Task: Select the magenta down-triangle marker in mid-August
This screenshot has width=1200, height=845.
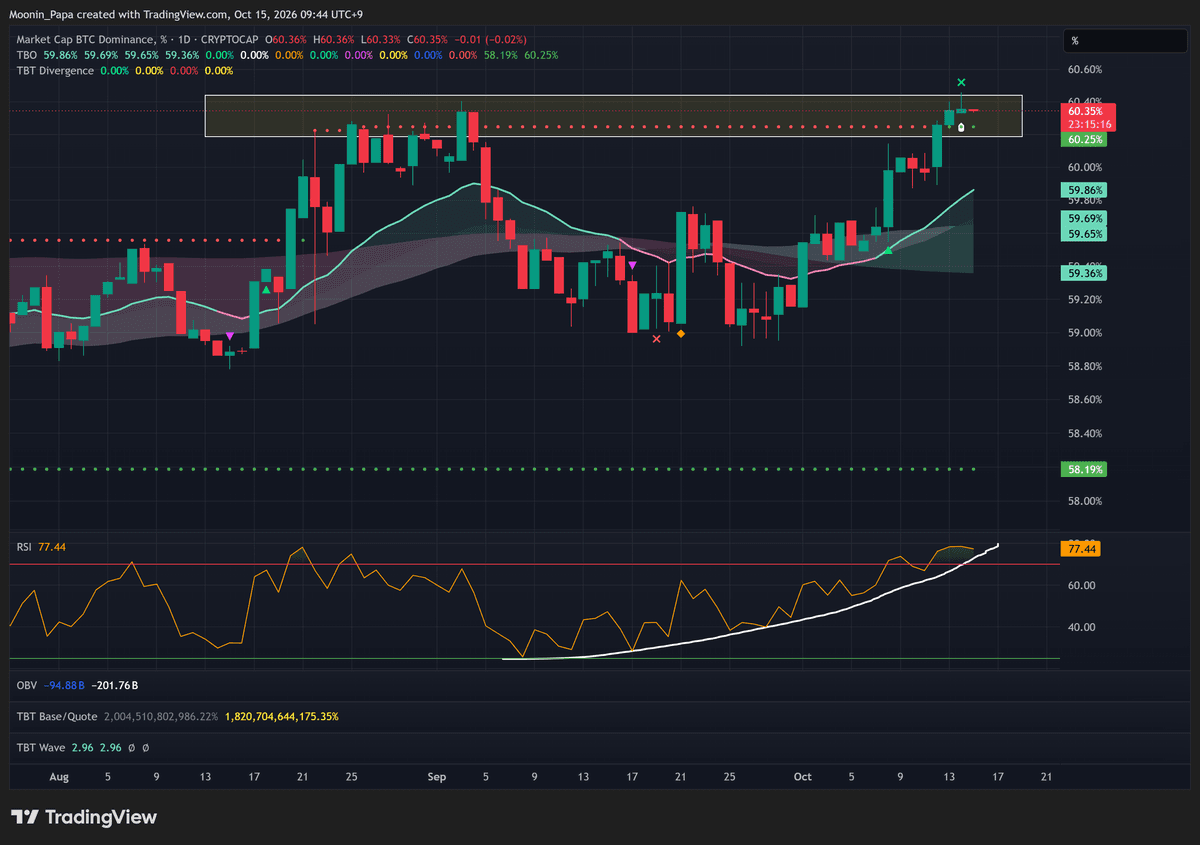Action: (230, 336)
